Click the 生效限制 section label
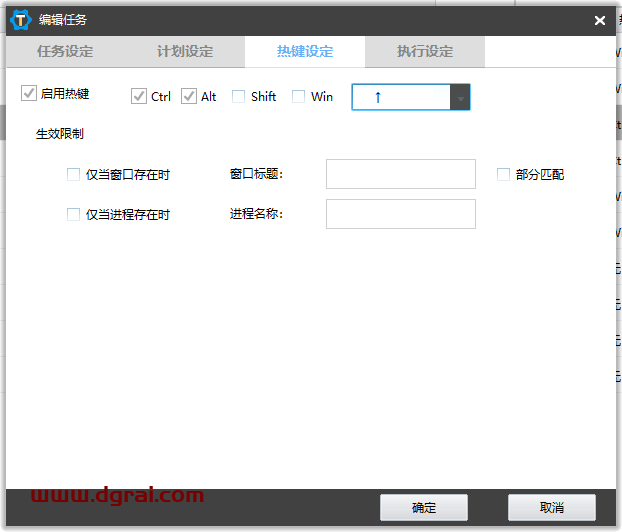The height and width of the screenshot is (532, 622). click(x=60, y=134)
